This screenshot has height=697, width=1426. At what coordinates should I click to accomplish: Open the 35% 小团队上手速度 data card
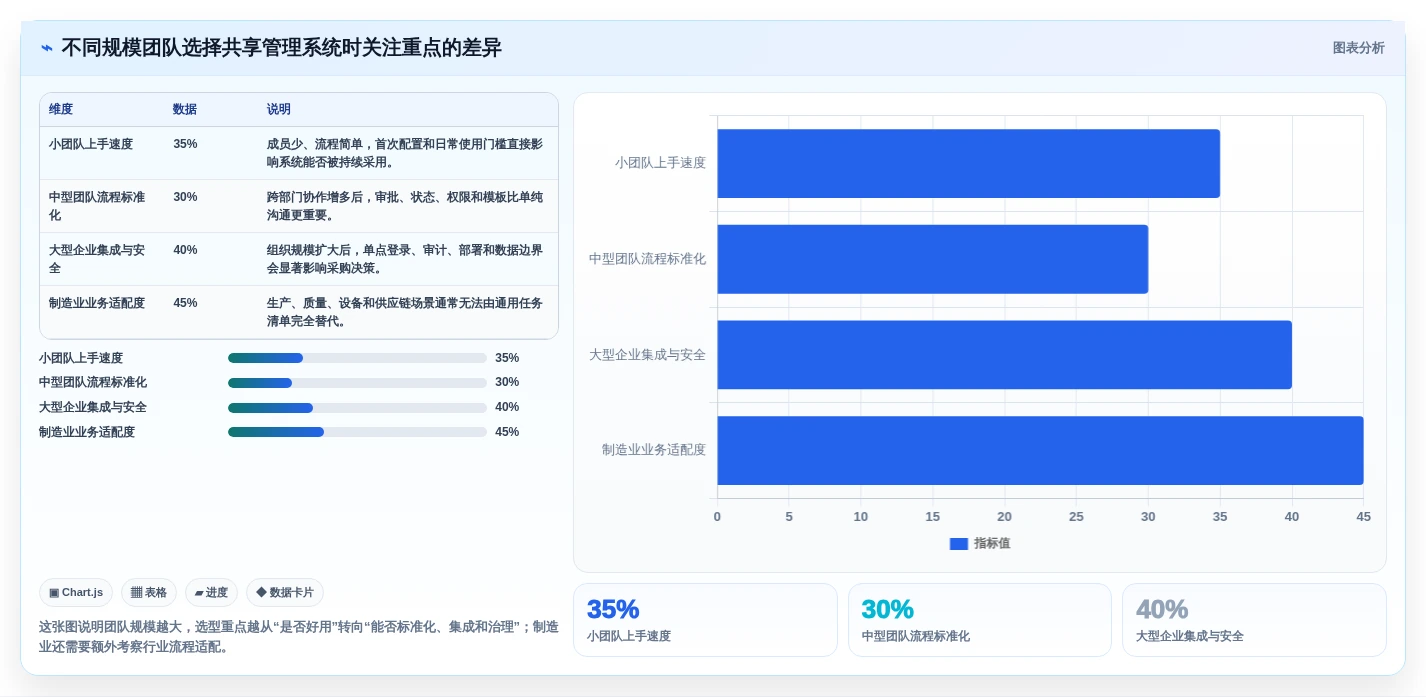click(705, 620)
